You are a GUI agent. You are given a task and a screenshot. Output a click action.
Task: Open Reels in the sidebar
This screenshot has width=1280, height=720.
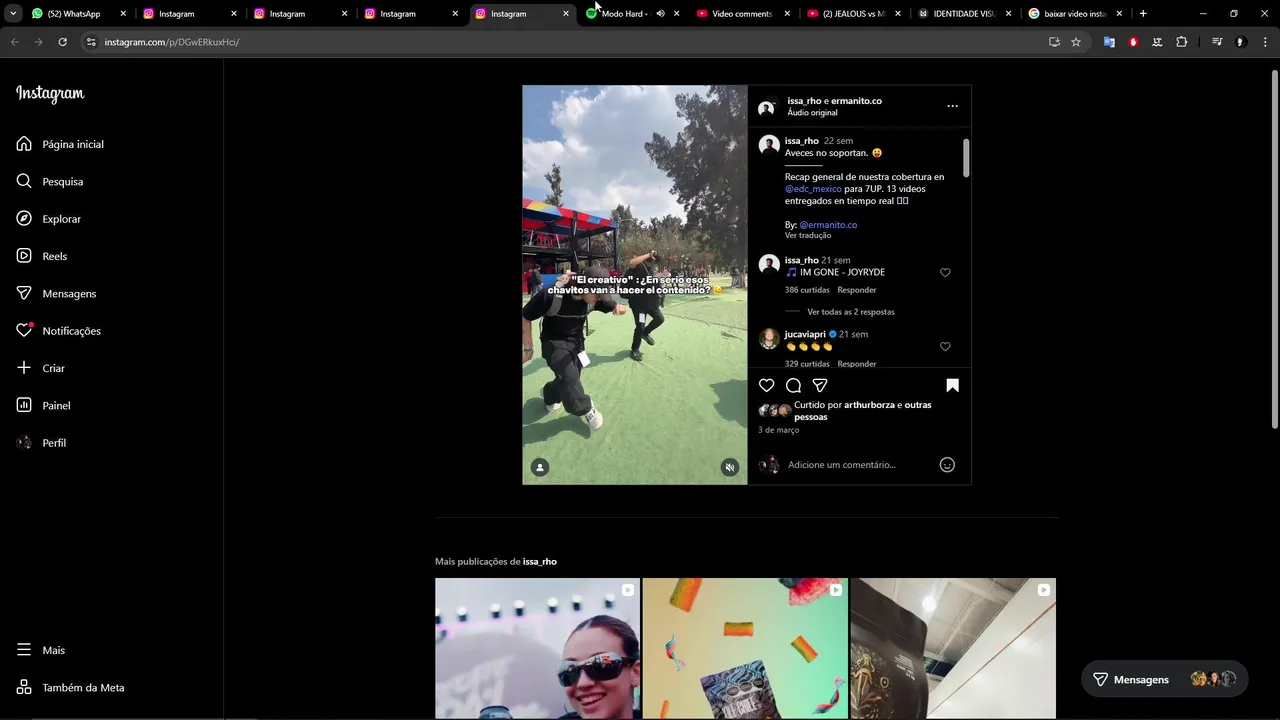tap(42, 256)
